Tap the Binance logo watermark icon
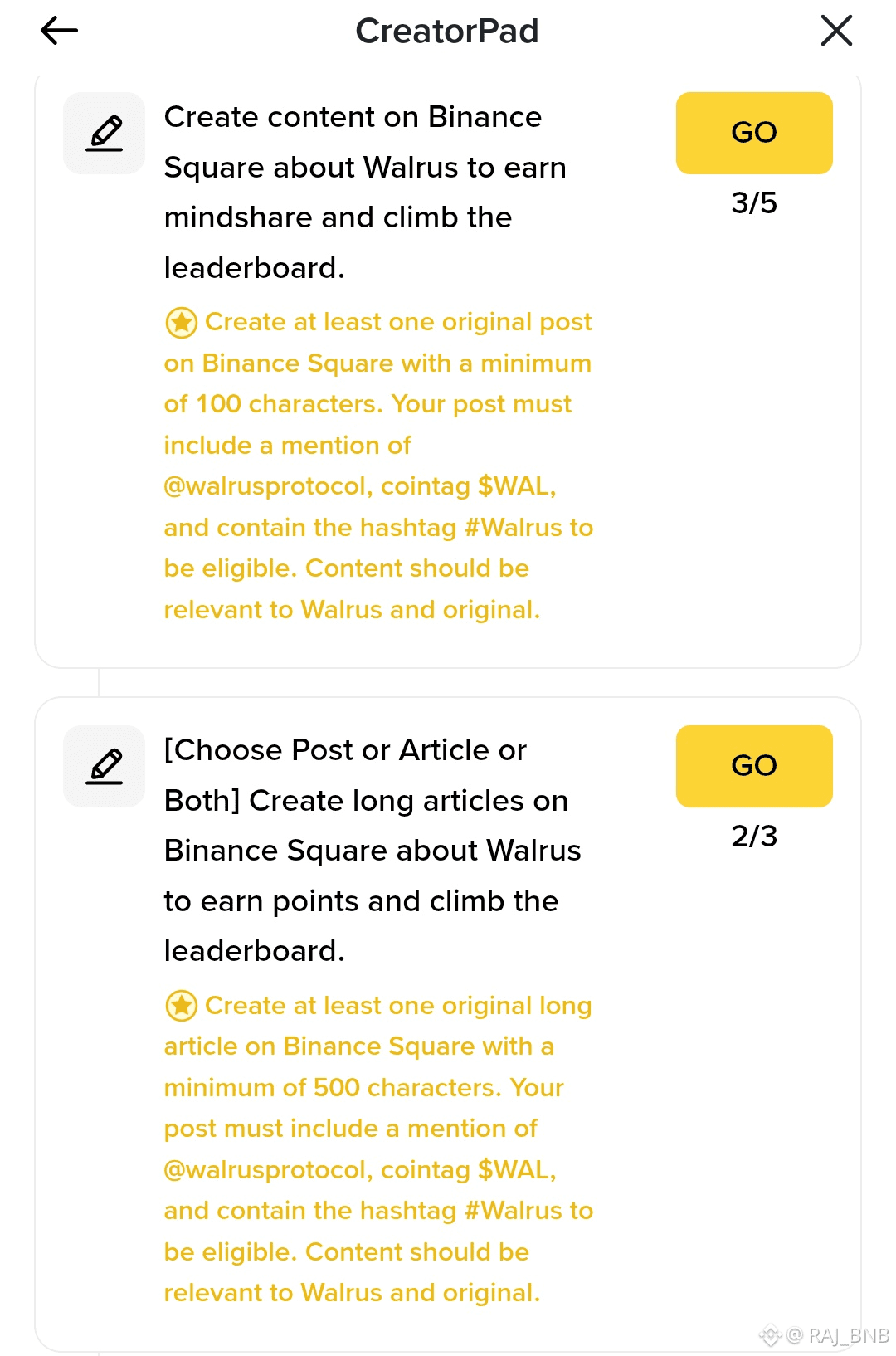 pos(770,1335)
